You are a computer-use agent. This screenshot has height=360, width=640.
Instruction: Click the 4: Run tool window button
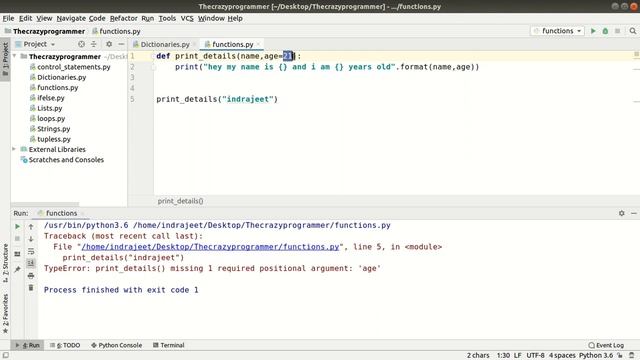click(x=27, y=345)
